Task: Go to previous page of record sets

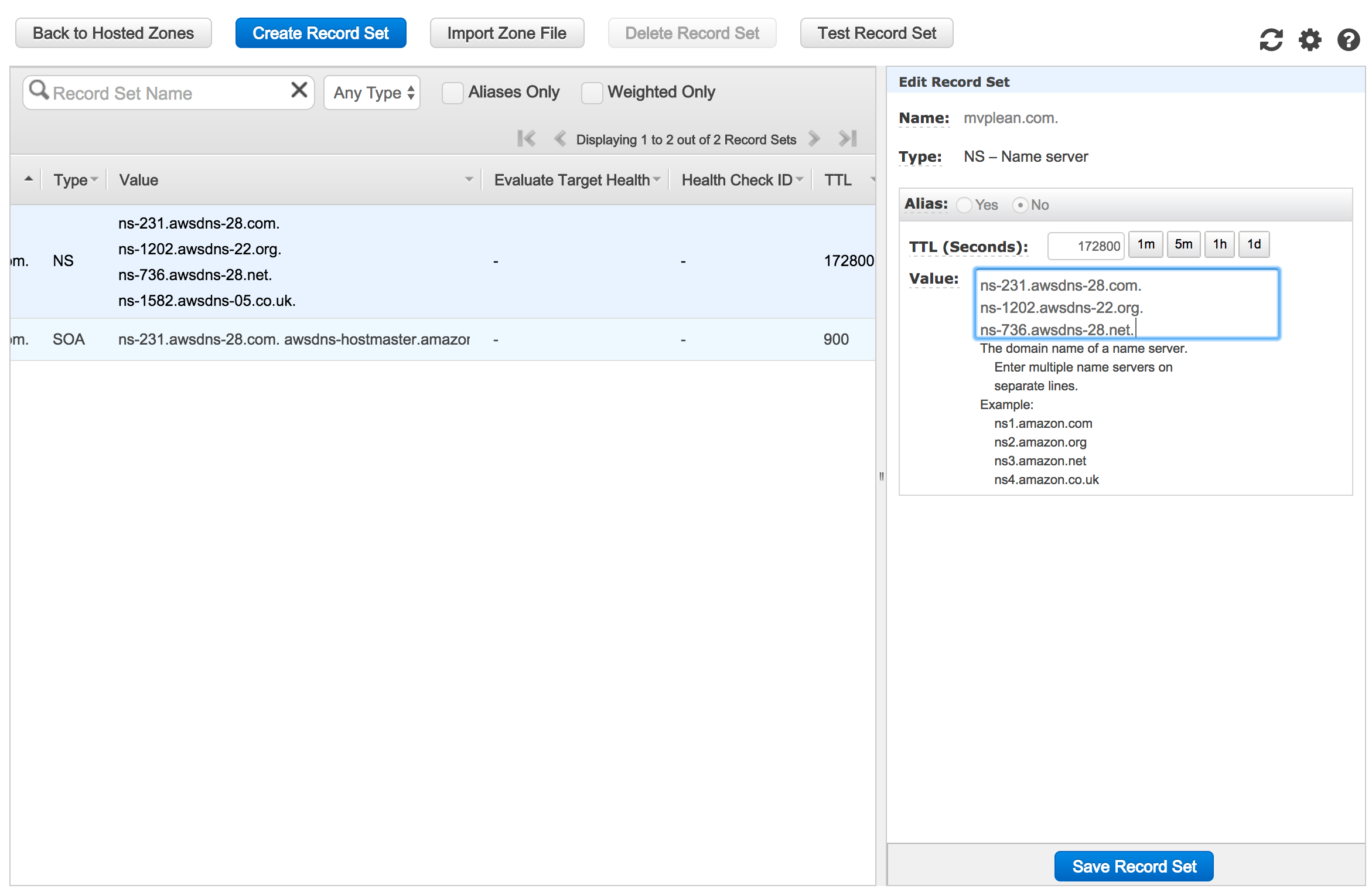Action: coord(559,139)
